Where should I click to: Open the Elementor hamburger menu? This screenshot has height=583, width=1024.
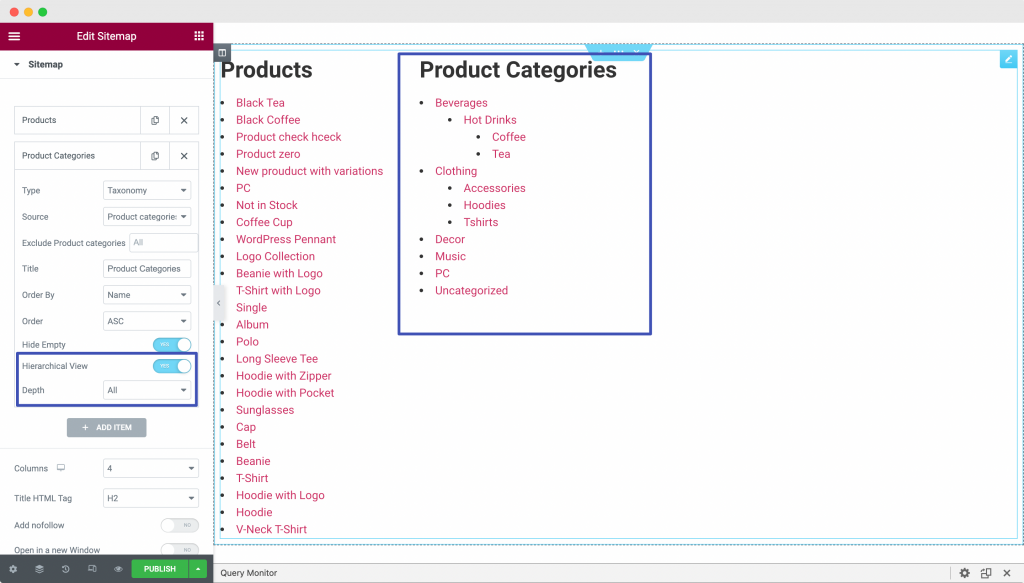pos(14,36)
